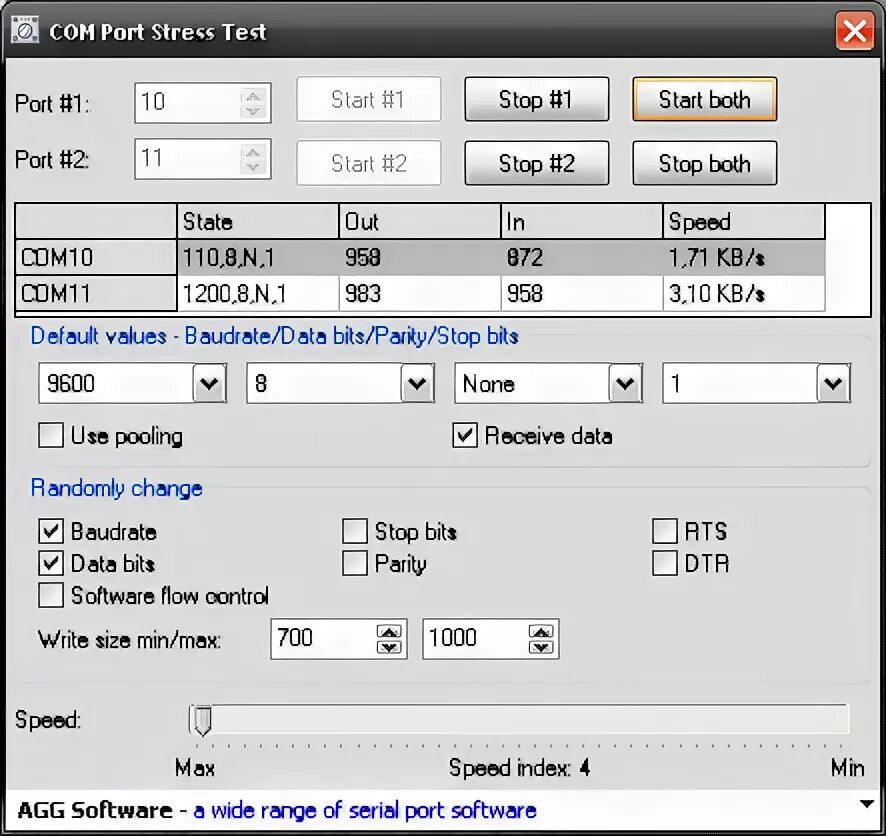Expand the AGG Software banner arrow

point(866,803)
